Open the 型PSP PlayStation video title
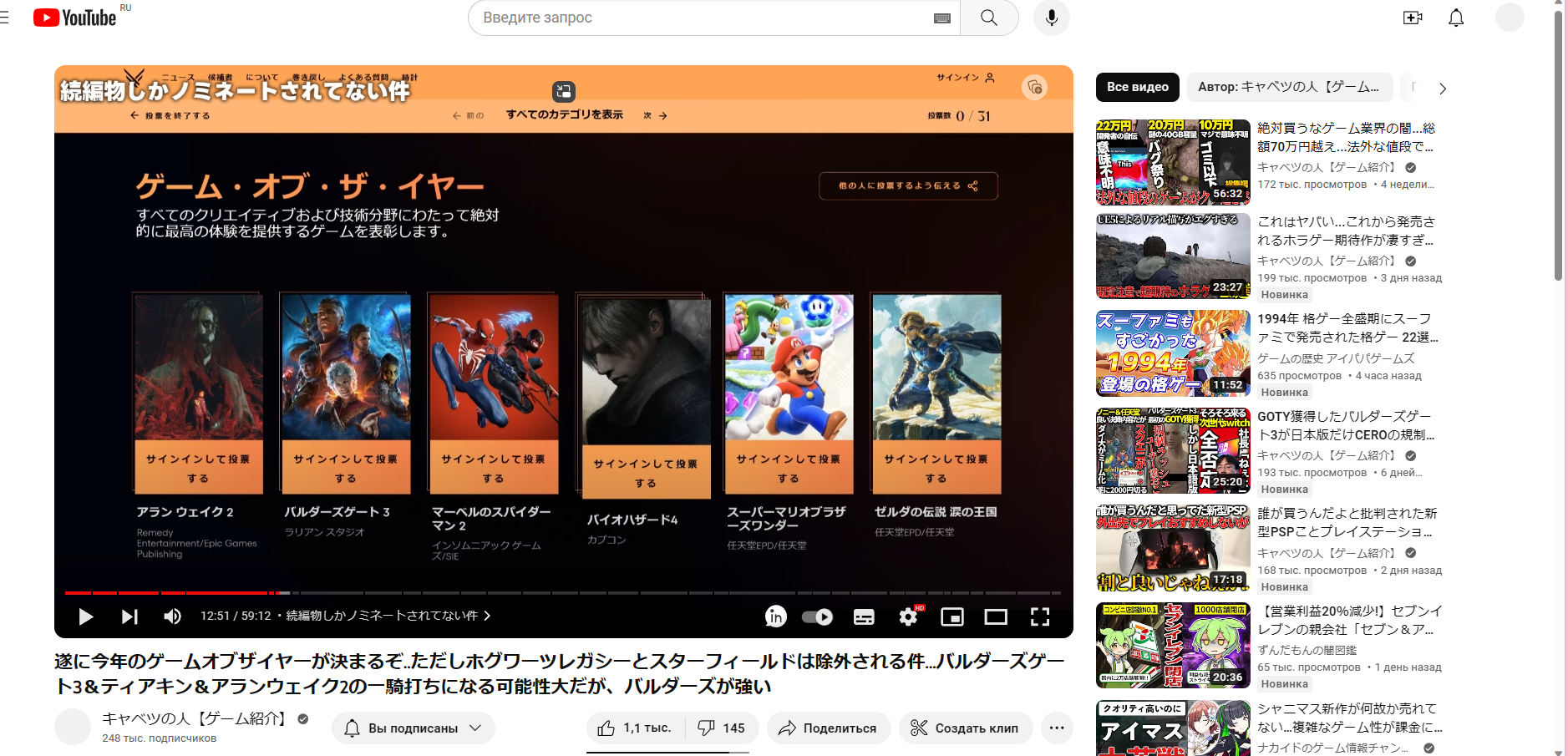This screenshot has height=756, width=1568. click(1347, 523)
